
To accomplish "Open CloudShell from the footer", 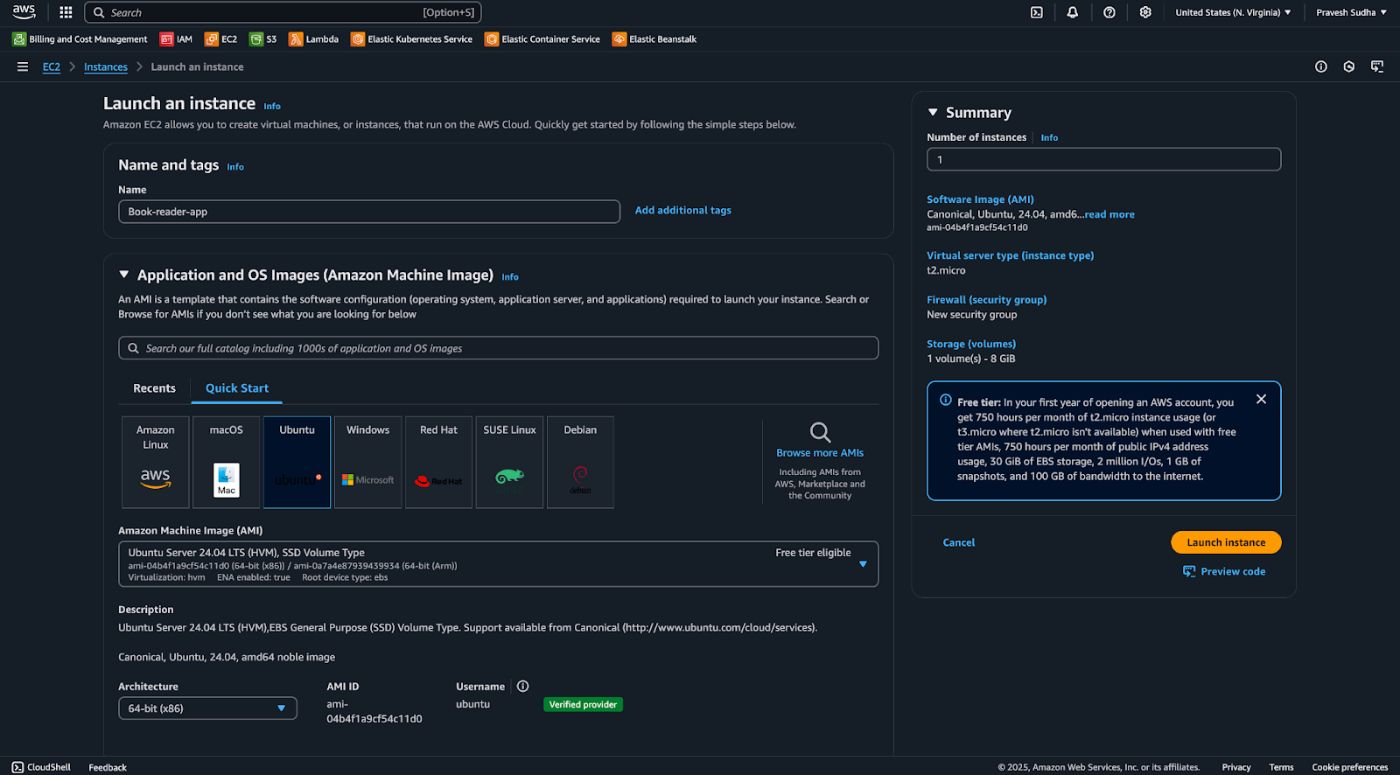I will click(x=41, y=767).
